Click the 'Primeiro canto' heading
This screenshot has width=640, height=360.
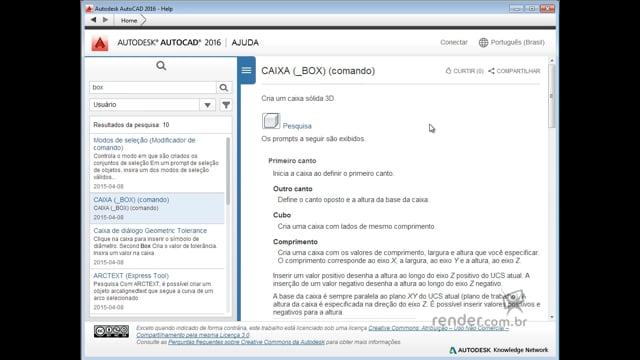292,161
